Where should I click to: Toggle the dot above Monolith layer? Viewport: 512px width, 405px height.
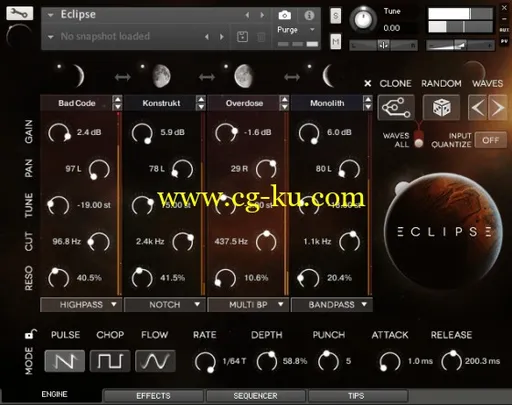click(309, 67)
